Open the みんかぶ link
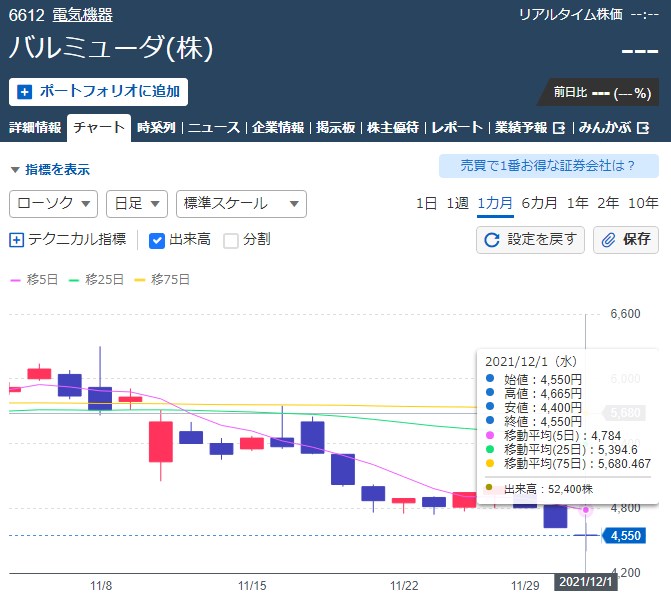 click(x=614, y=128)
